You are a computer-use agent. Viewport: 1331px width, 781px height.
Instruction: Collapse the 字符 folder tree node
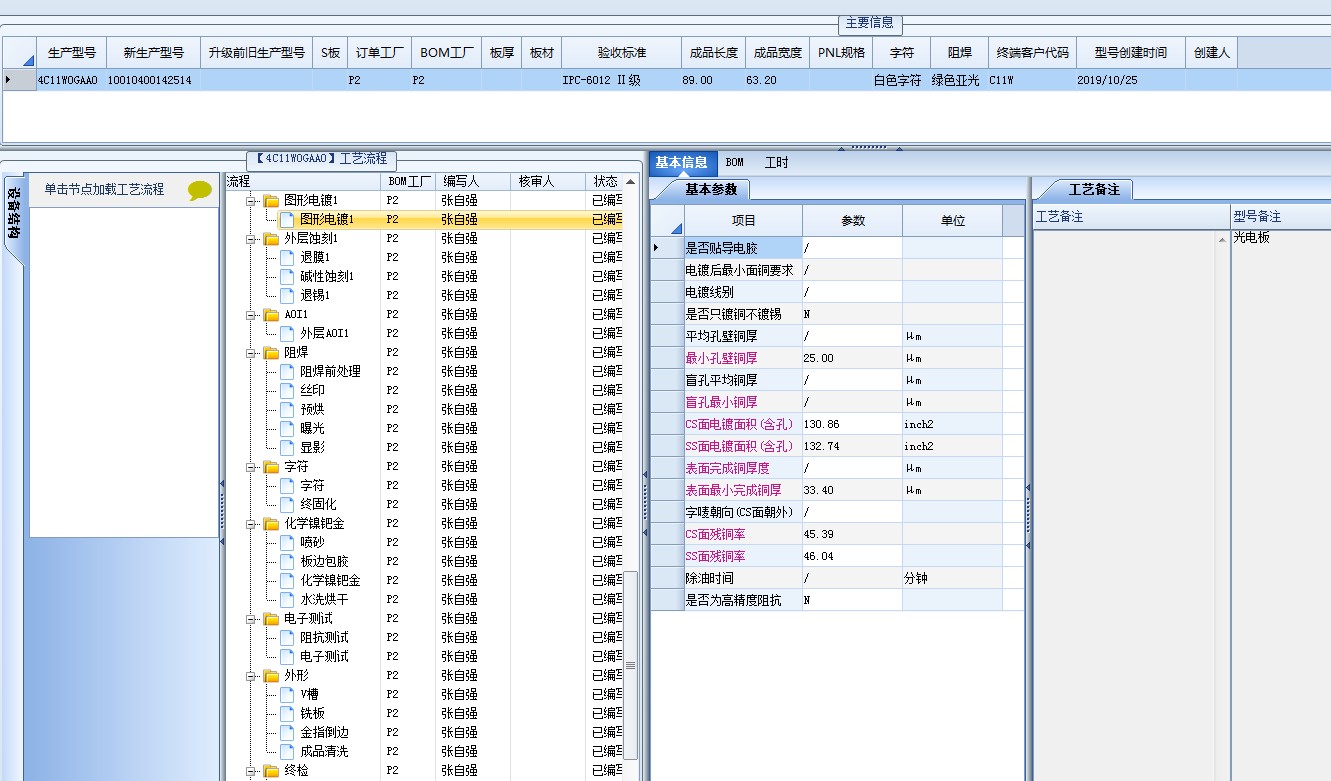point(251,467)
